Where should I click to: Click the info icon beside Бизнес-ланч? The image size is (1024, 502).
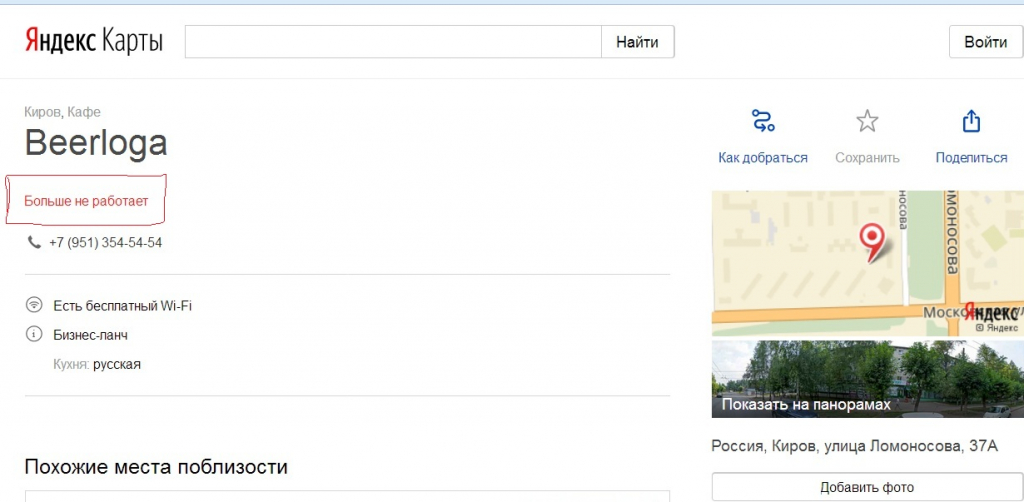(33, 335)
